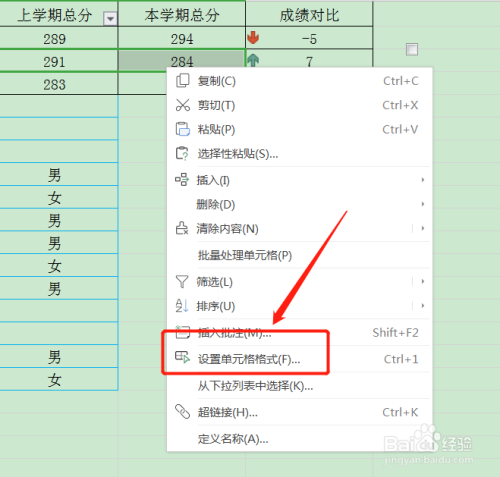Image resolution: width=500 pixels, height=477 pixels.
Task: Click the 本学期总分 column header cell
Action: pos(182,15)
